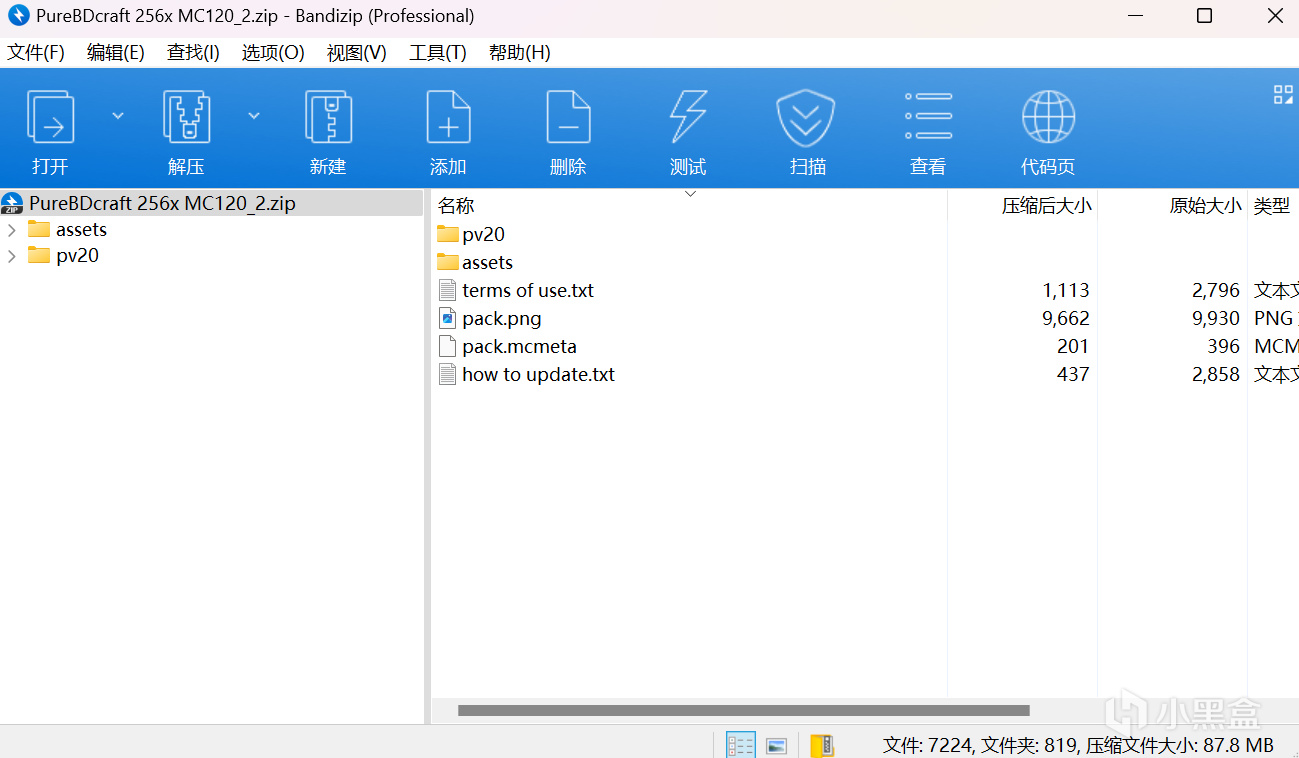
Task: Click compressed size 9,662 of pack.png
Action: (1065, 319)
